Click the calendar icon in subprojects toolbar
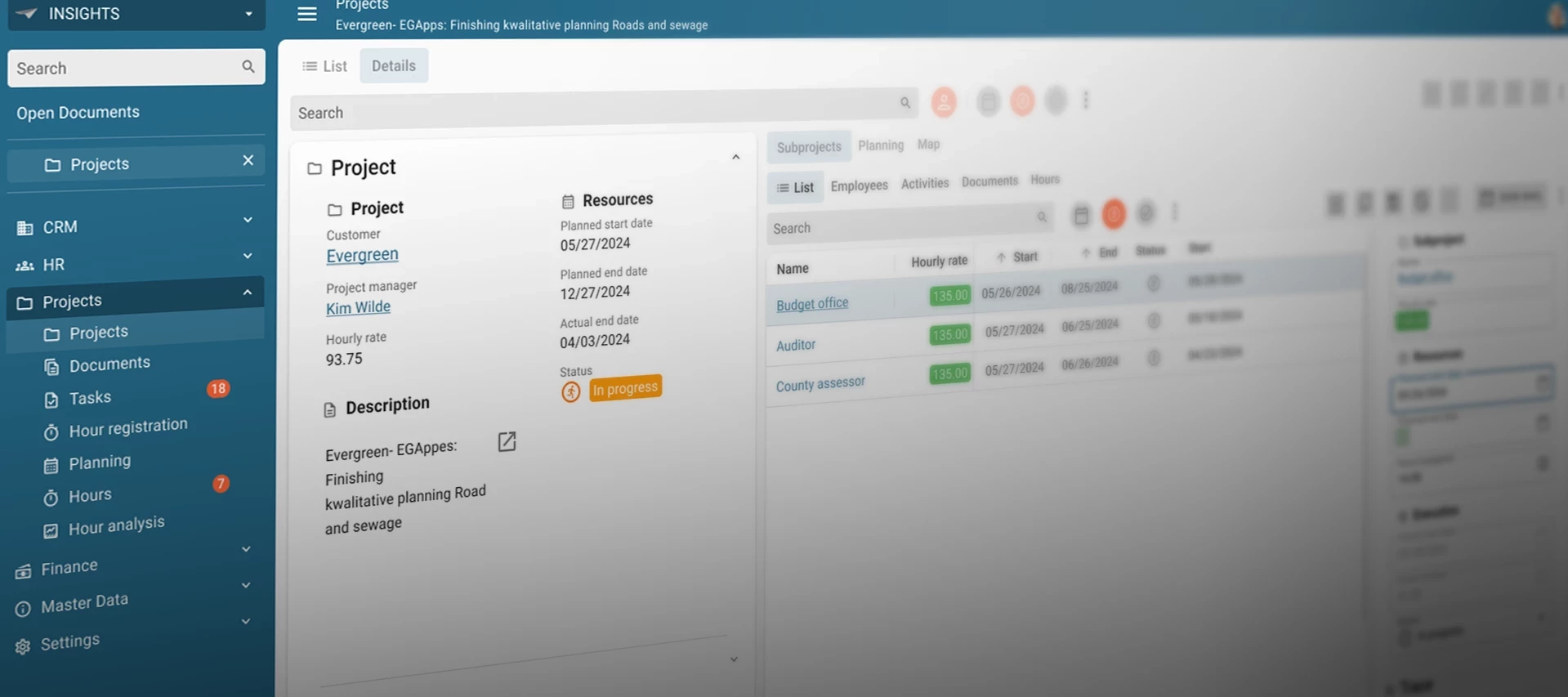 coord(1081,215)
